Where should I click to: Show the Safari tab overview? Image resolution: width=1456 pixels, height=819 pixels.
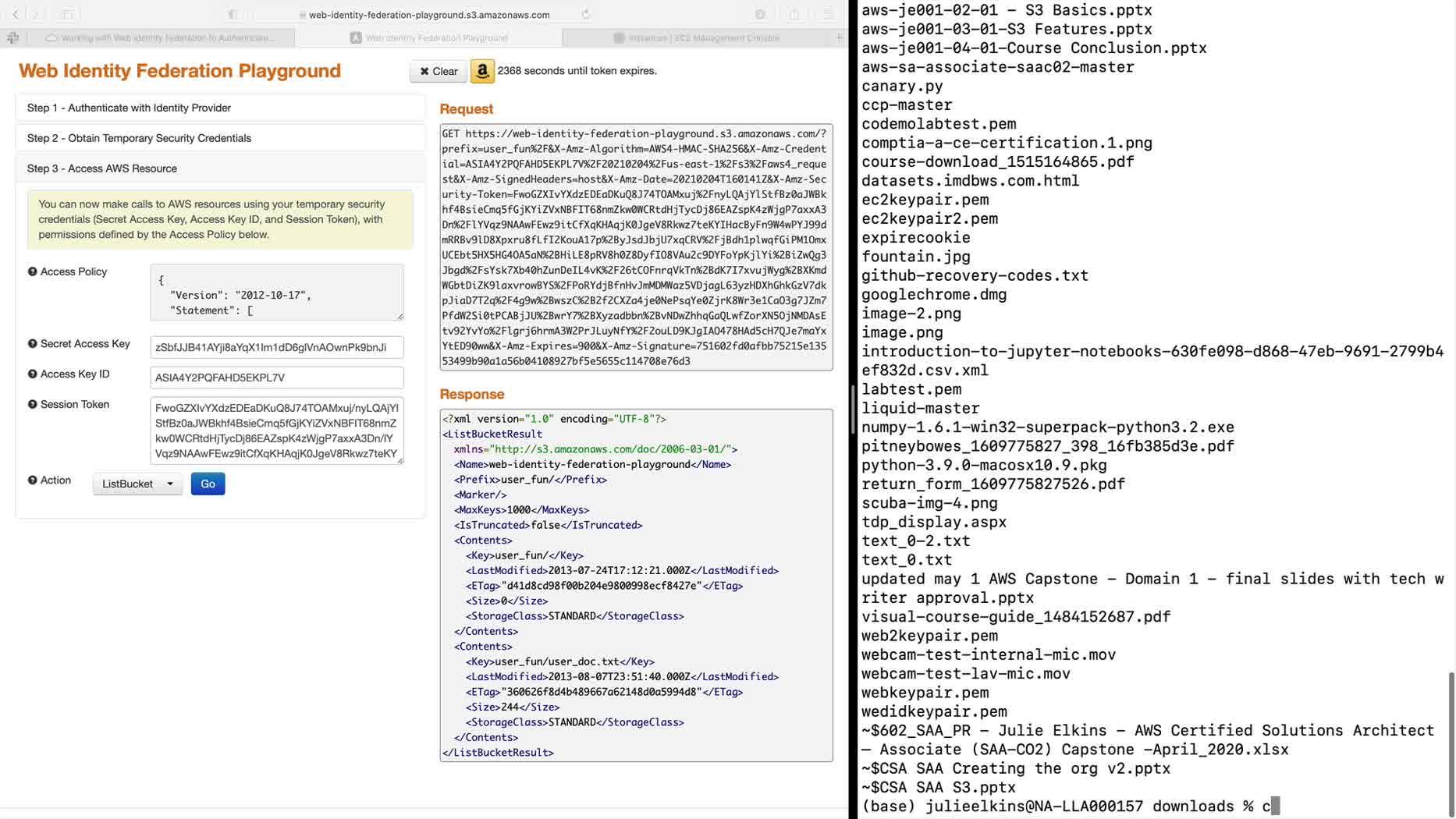828,14
